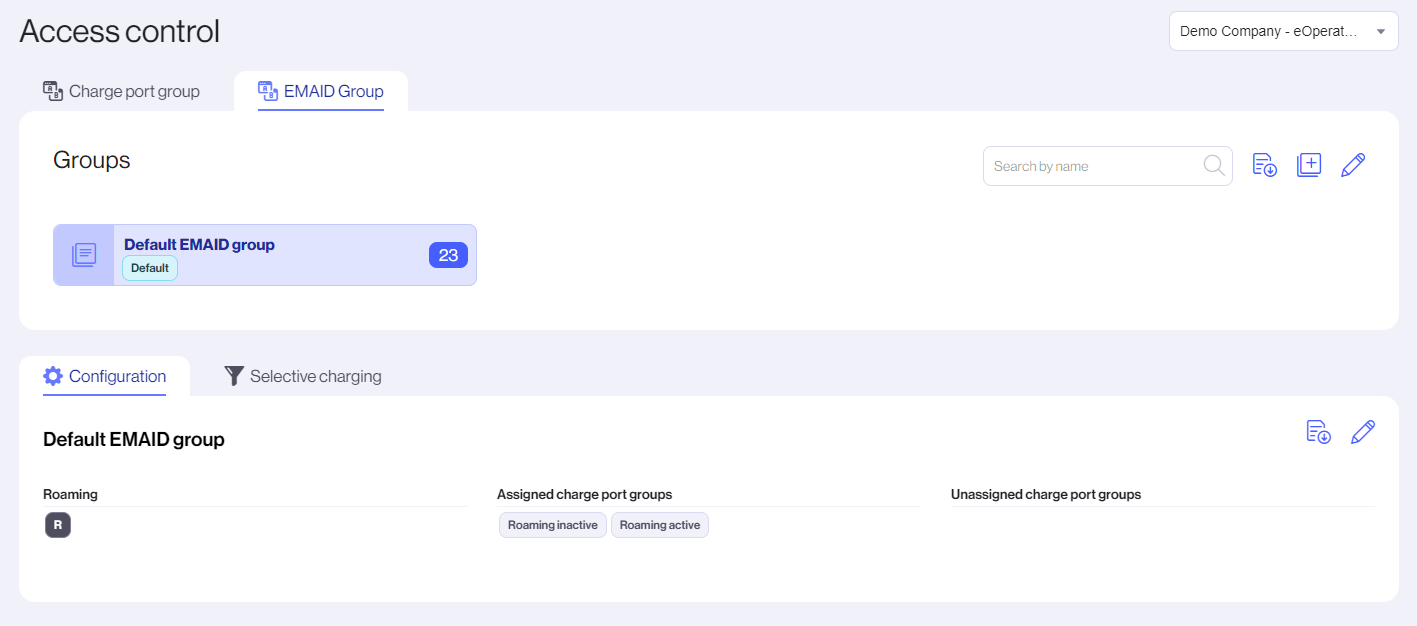Viewport: 1417px width, 626px height.
Task: Click the Unassigned charge port groups heading
Action: (x=1045, y=494)
